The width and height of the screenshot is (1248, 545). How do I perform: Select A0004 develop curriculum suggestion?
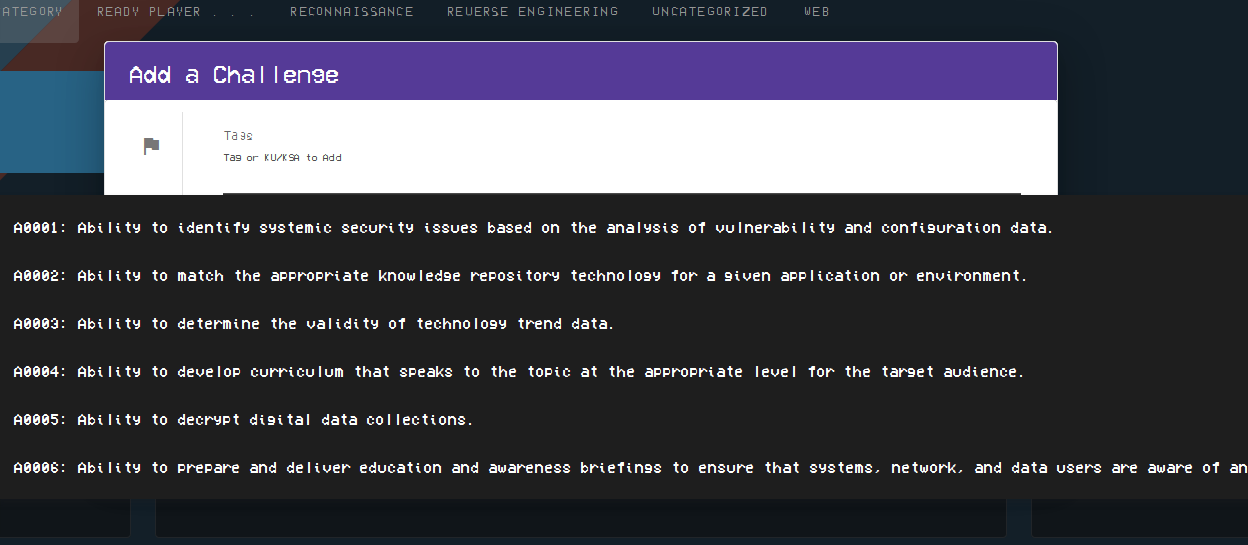pos(518,372)
